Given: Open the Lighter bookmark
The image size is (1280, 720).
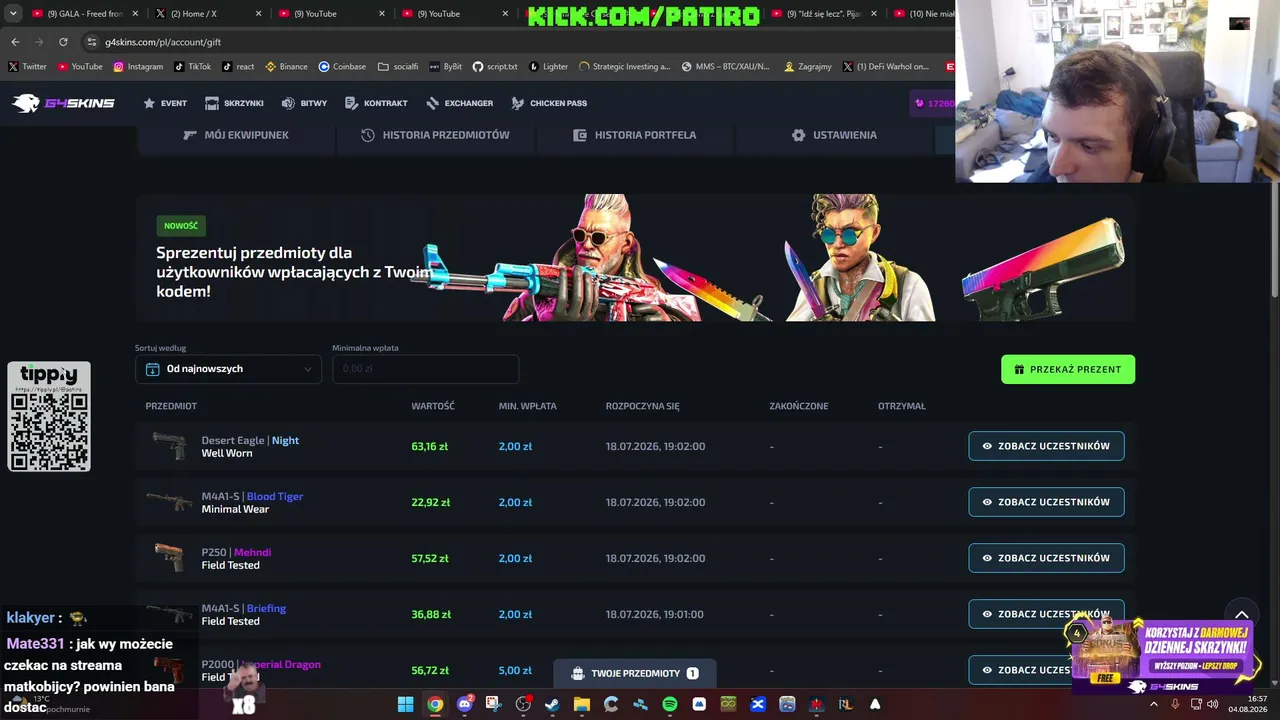Looking at the screenshot, I should 548,67.
